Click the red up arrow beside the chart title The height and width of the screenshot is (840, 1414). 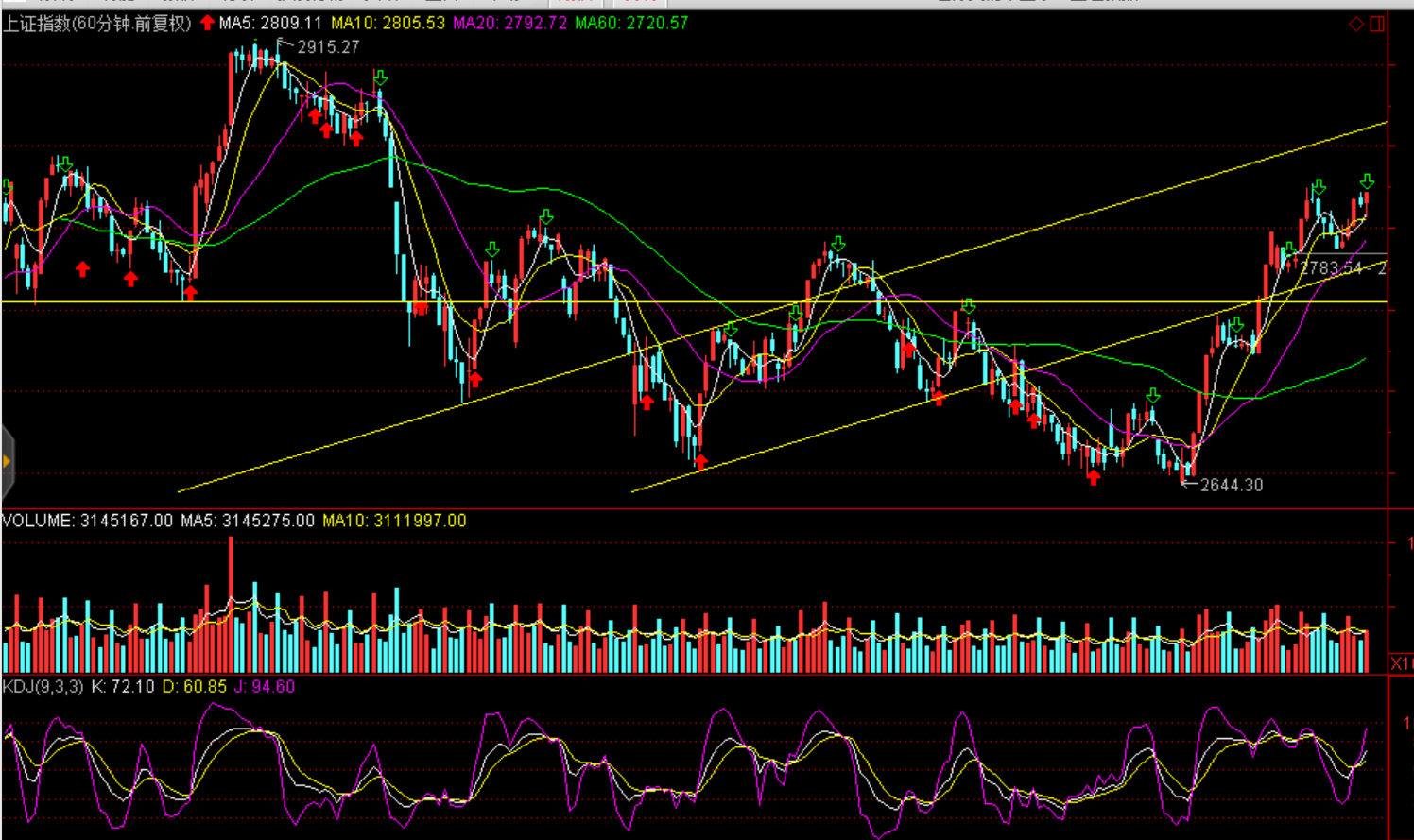click(x=207, y=23)
